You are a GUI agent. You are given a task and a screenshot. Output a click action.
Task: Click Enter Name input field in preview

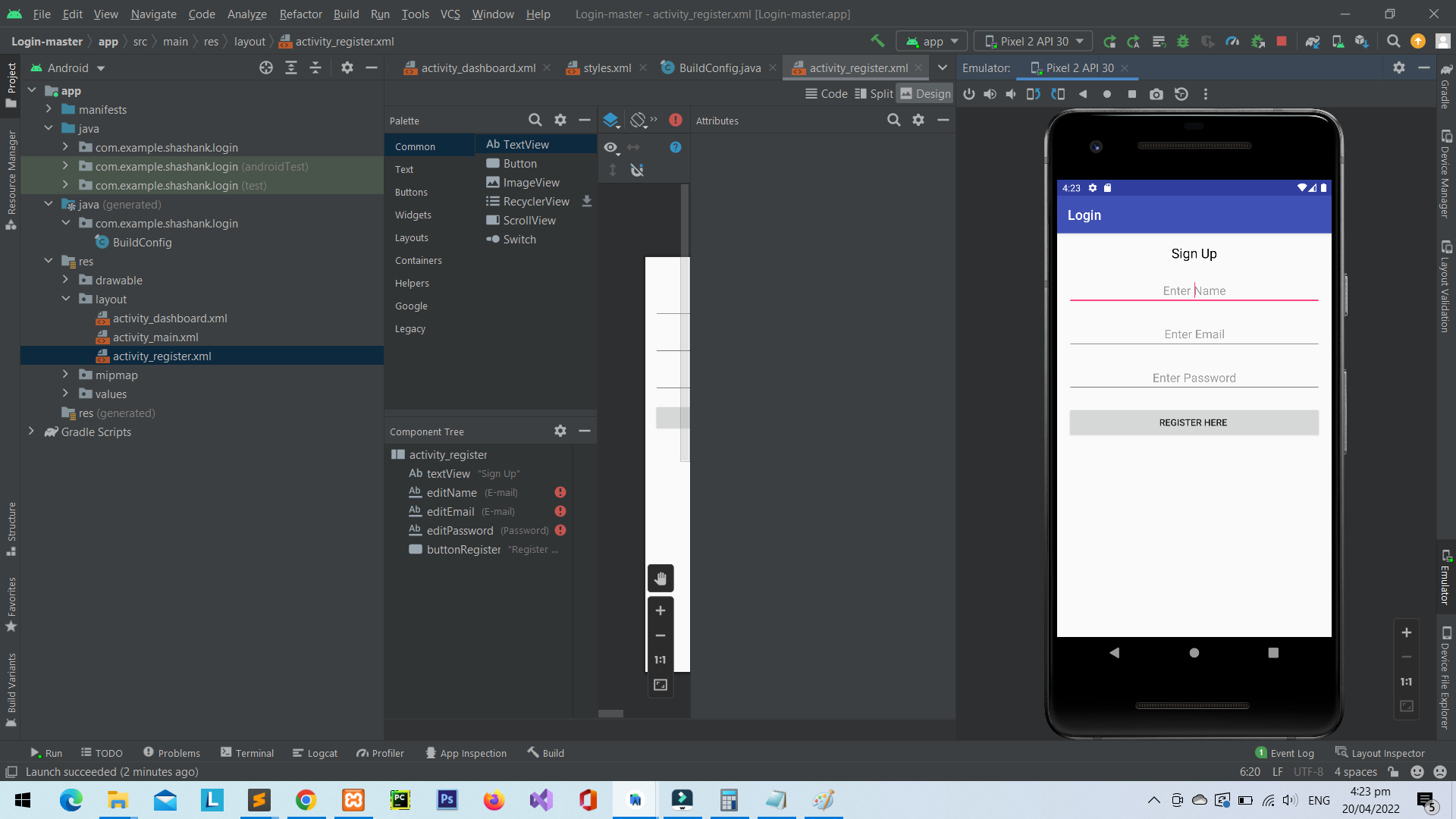click(x=1193, y=290)
